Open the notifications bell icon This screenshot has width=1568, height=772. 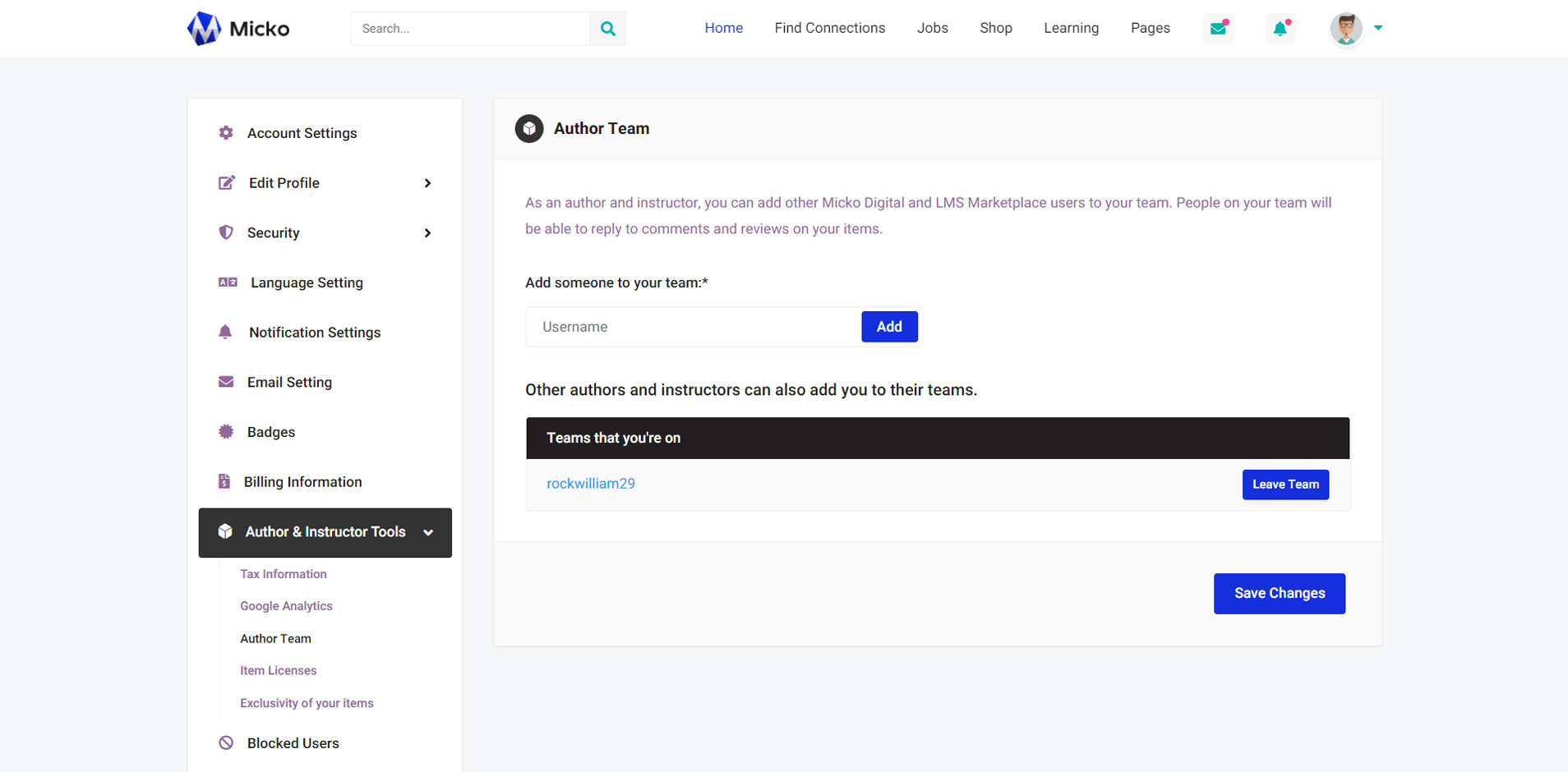click(1280, 29)
